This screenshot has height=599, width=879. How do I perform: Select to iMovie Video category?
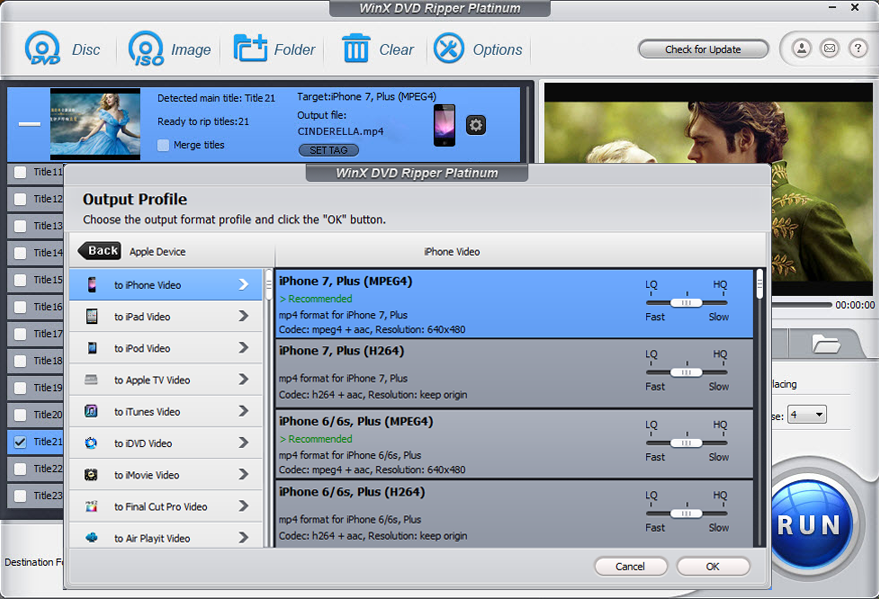click(166, 475)
